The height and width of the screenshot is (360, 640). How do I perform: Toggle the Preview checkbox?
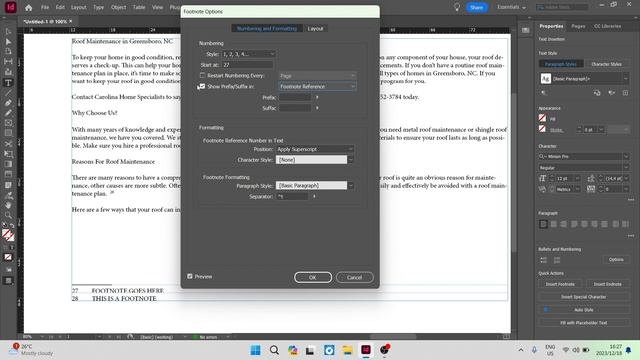190,276
